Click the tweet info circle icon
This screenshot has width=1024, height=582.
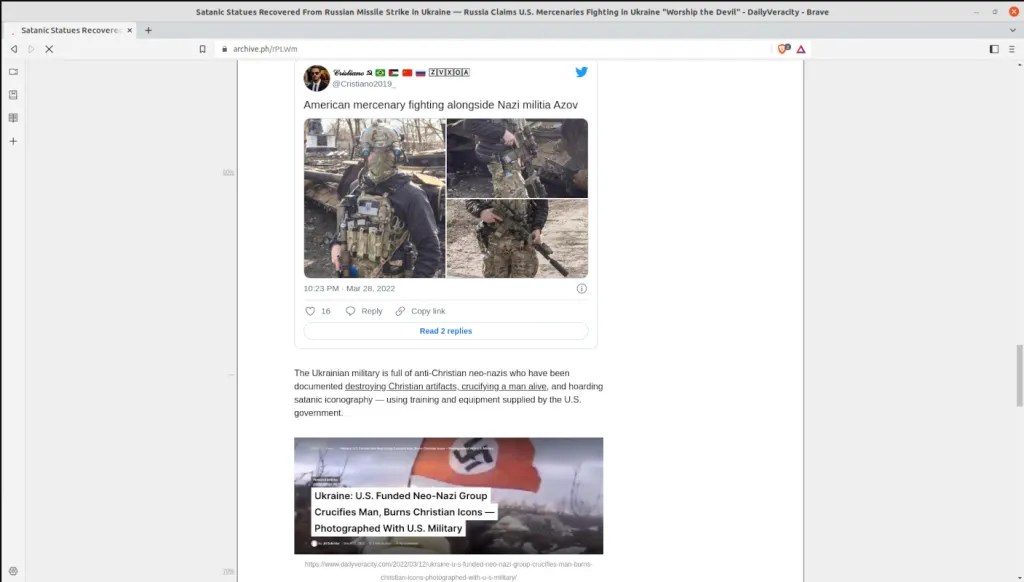click(581, 288)
